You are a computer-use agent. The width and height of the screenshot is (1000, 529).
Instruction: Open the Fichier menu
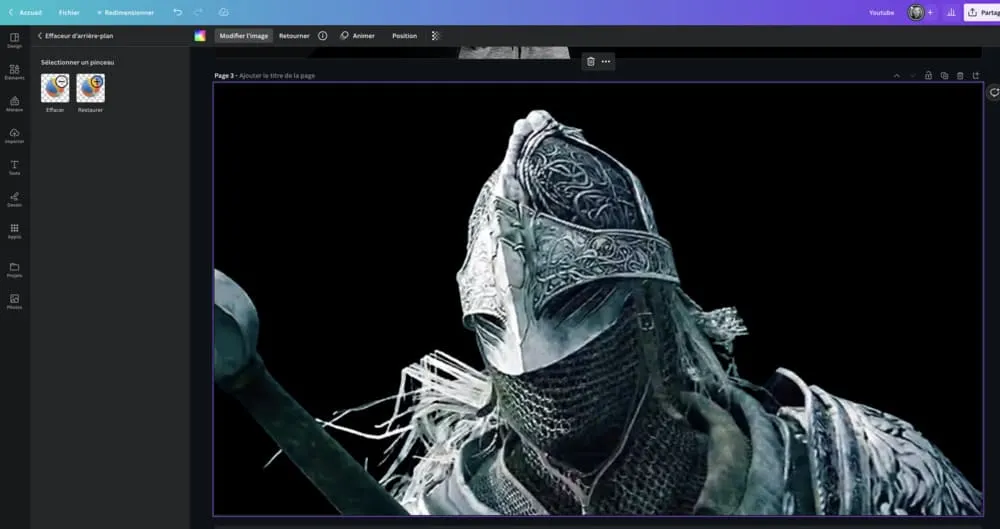point(69,12)
